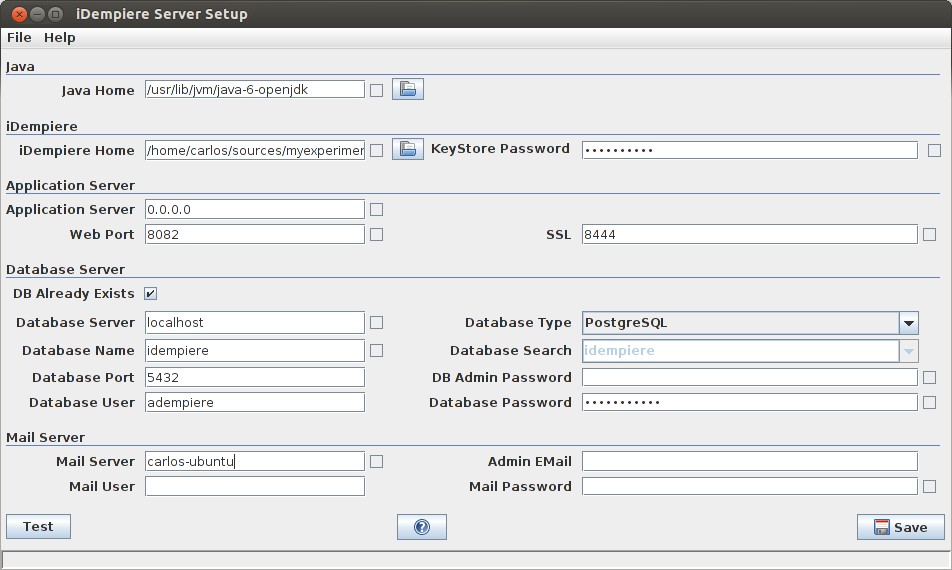Viewport: 952px width, 570px height.
Task: Browse for iDempiere Home folder
Action: click(407, 149)
